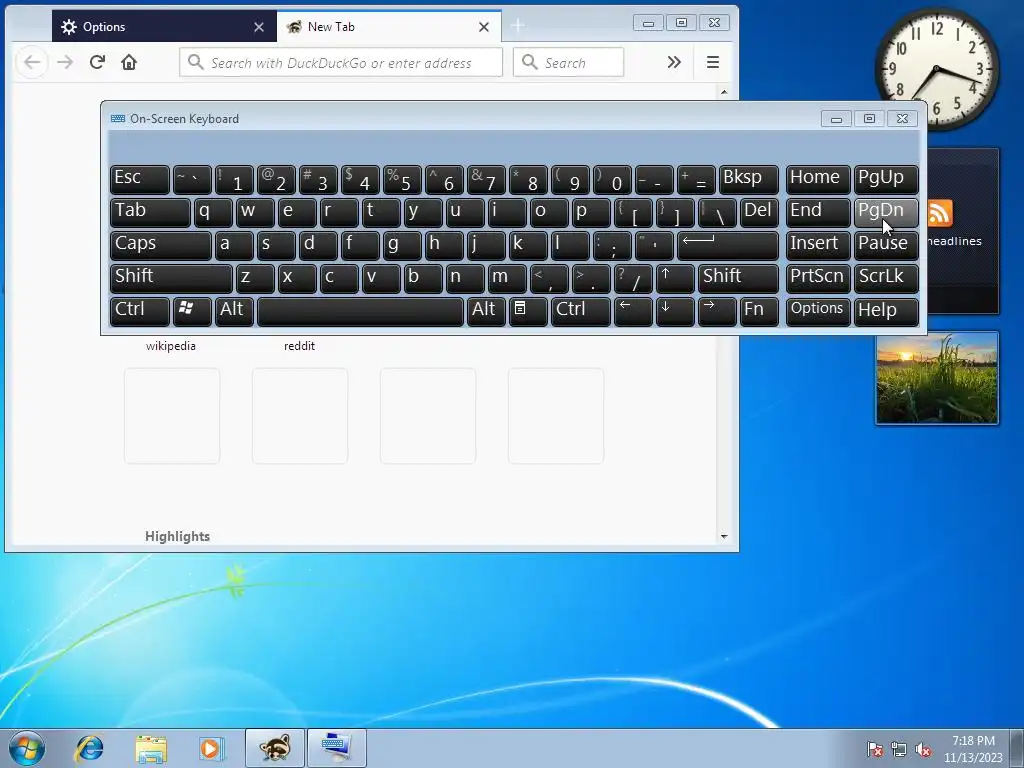
Task: Click the muted volume tray icon
Action: (x=923, y=749)
